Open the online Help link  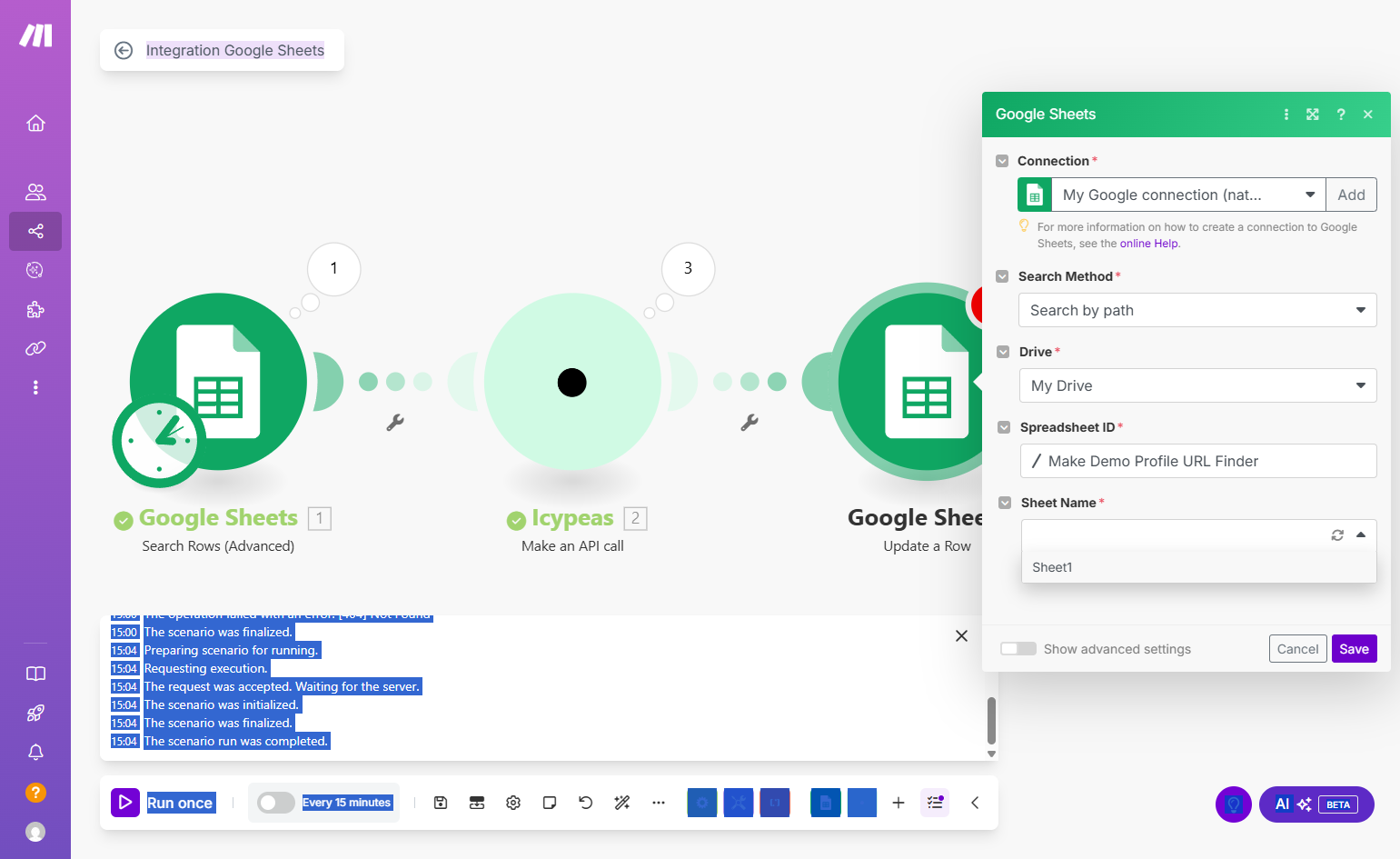pos(1149,244)
